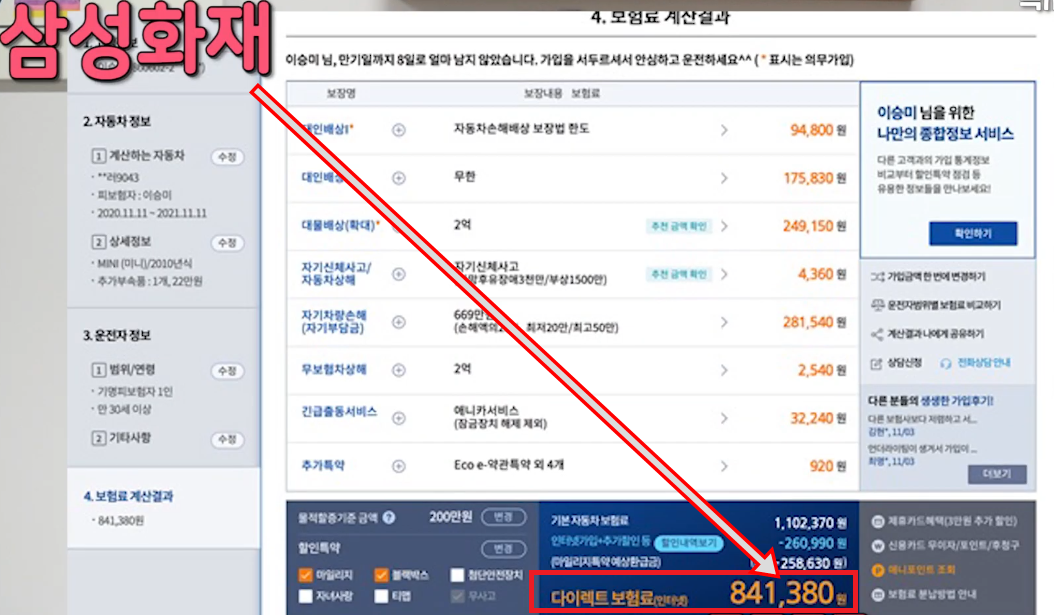Open plus icon for 자기신체사고/자동차상해
The image size is (1054, 615).
point(399,274)
